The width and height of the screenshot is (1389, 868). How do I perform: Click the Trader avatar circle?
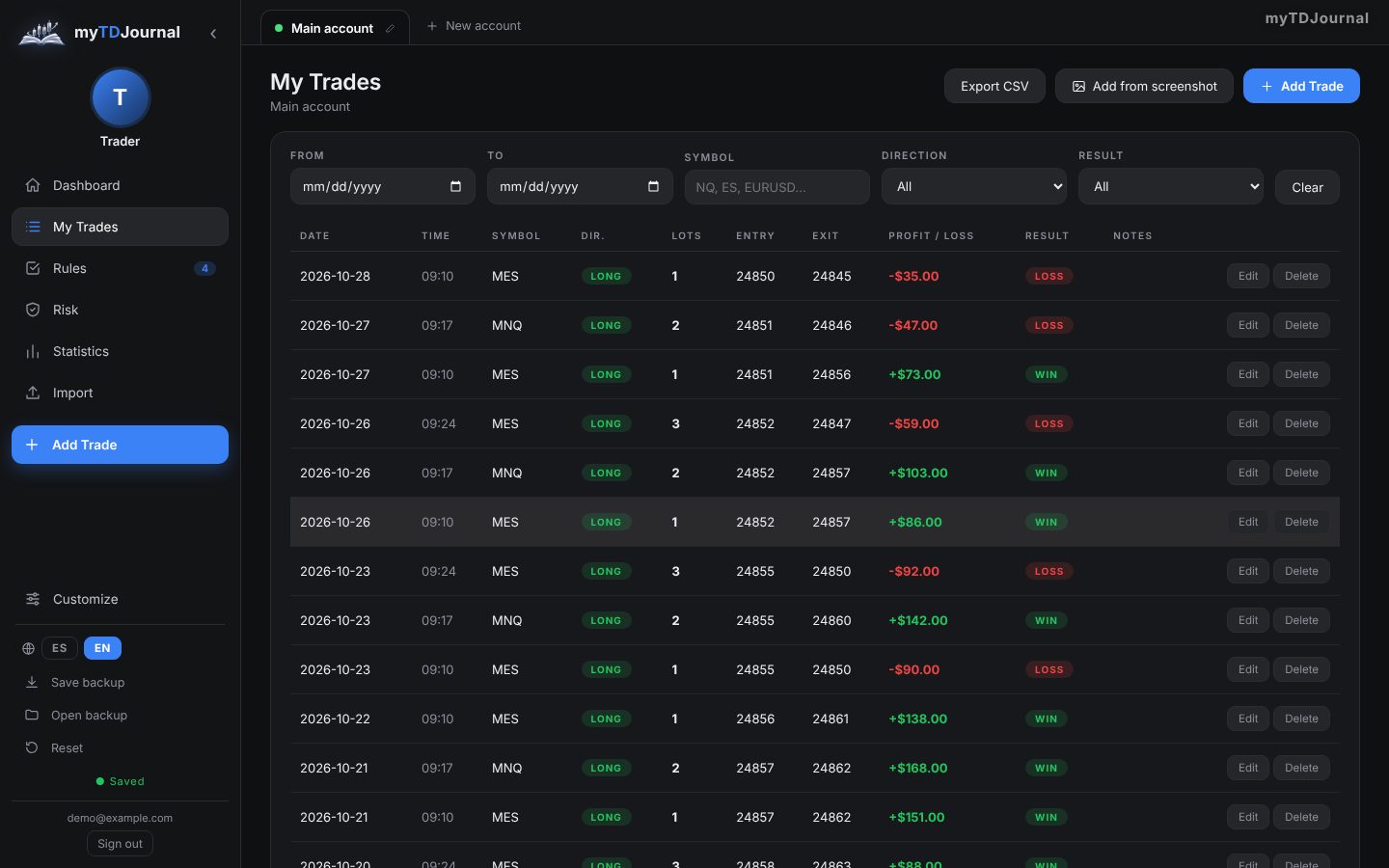[120, 97]
